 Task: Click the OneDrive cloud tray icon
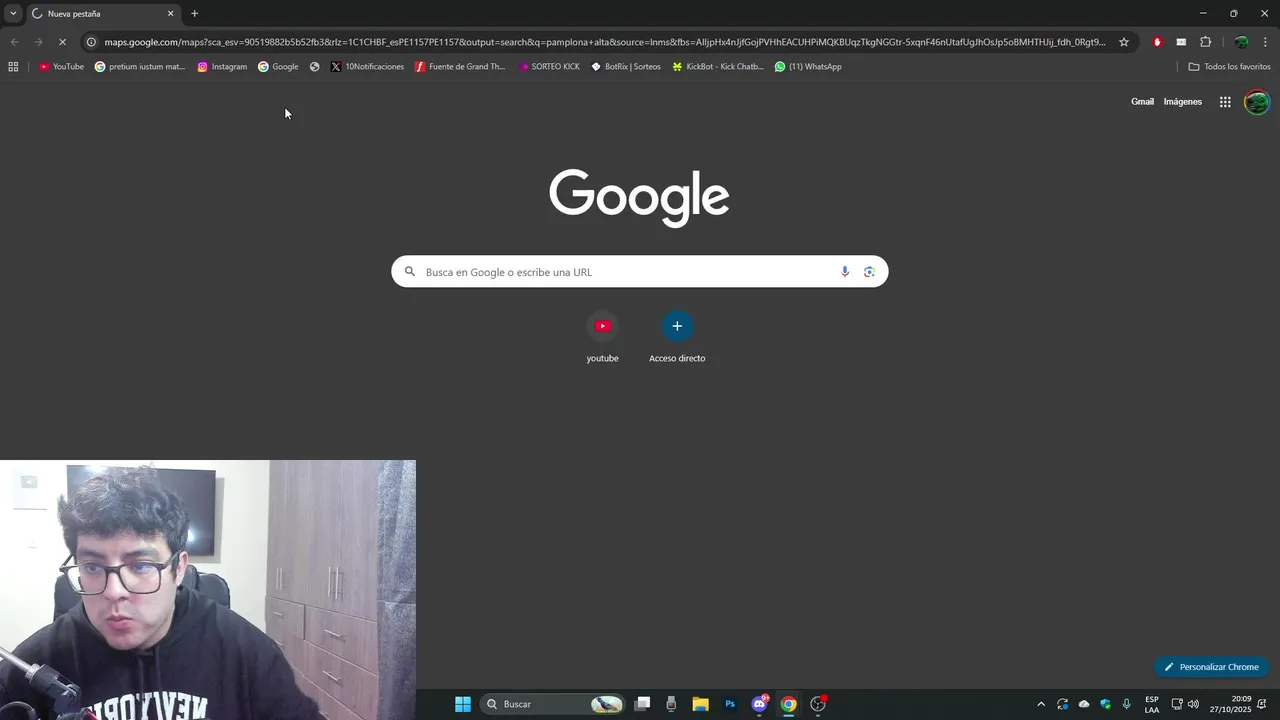1084,704
